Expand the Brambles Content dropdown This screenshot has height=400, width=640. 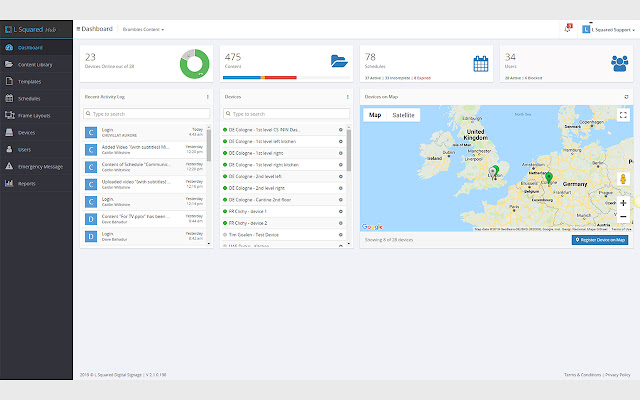[143, 30]
